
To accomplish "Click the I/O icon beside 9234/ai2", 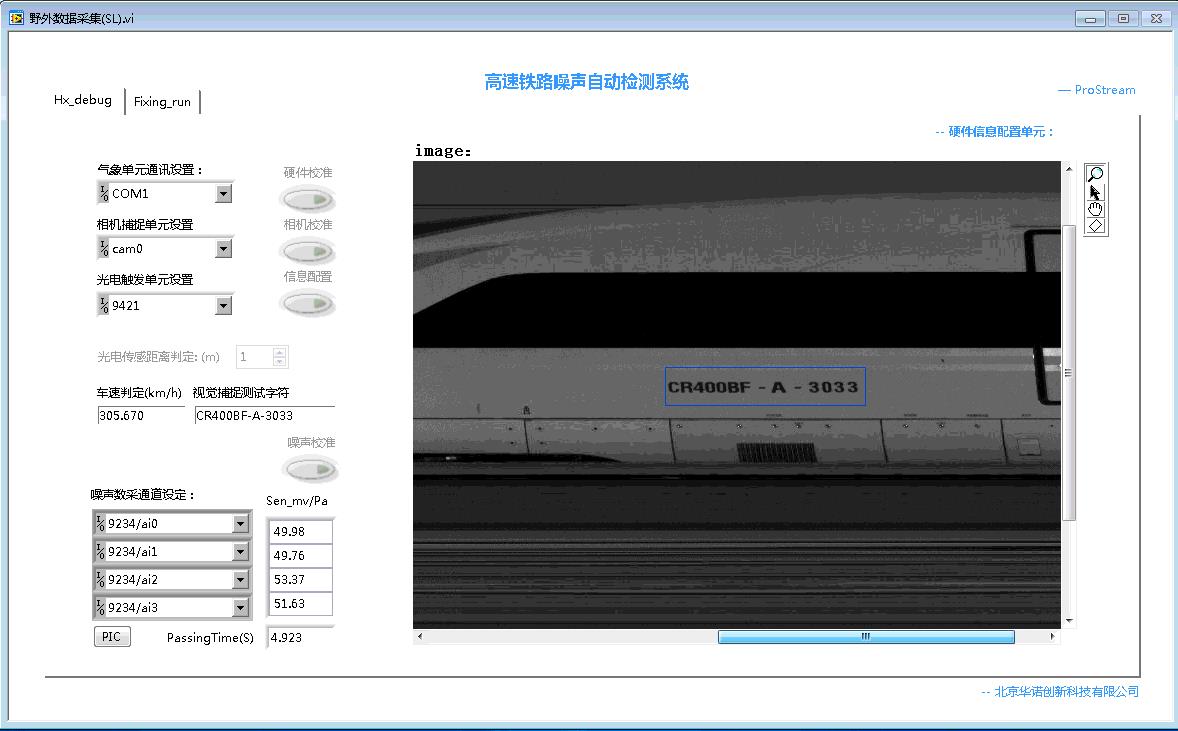I will [x=100, y=578].
